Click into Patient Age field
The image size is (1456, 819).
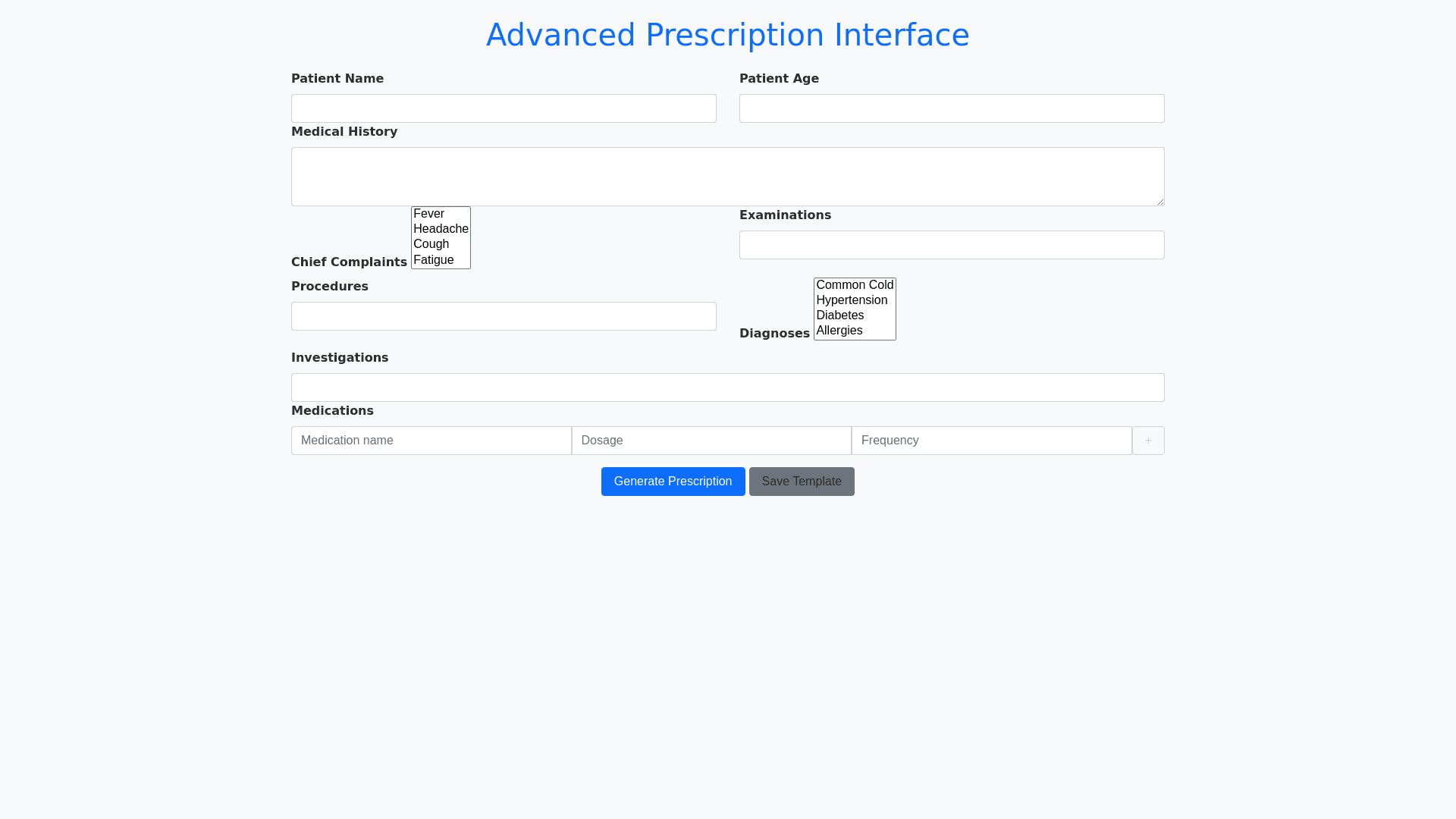coord(952,108)
